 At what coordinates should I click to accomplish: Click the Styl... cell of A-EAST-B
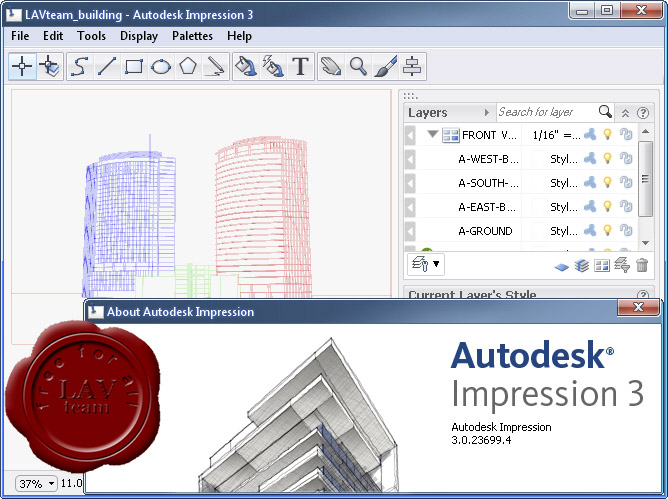(x=564, y=207)
